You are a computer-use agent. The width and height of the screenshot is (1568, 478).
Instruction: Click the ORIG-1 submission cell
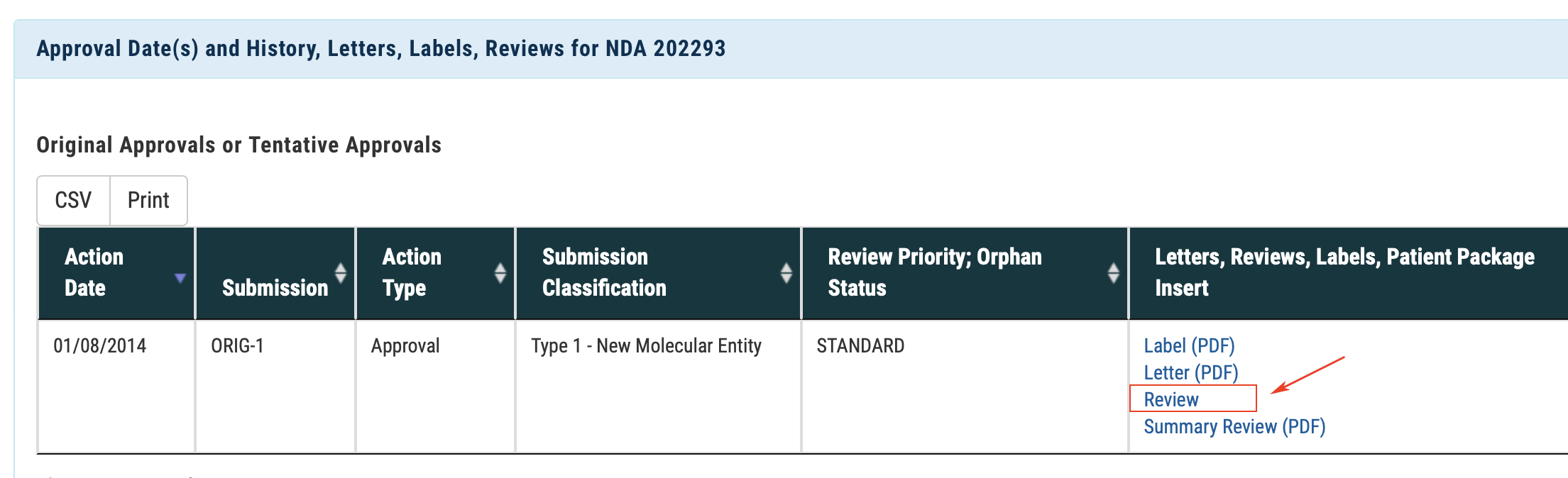point(237,346)
